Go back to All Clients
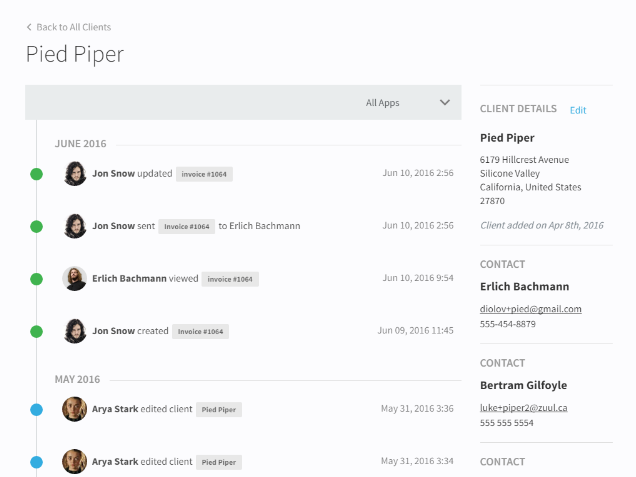This screenshot has width=636, height=477. click(69, 27)
